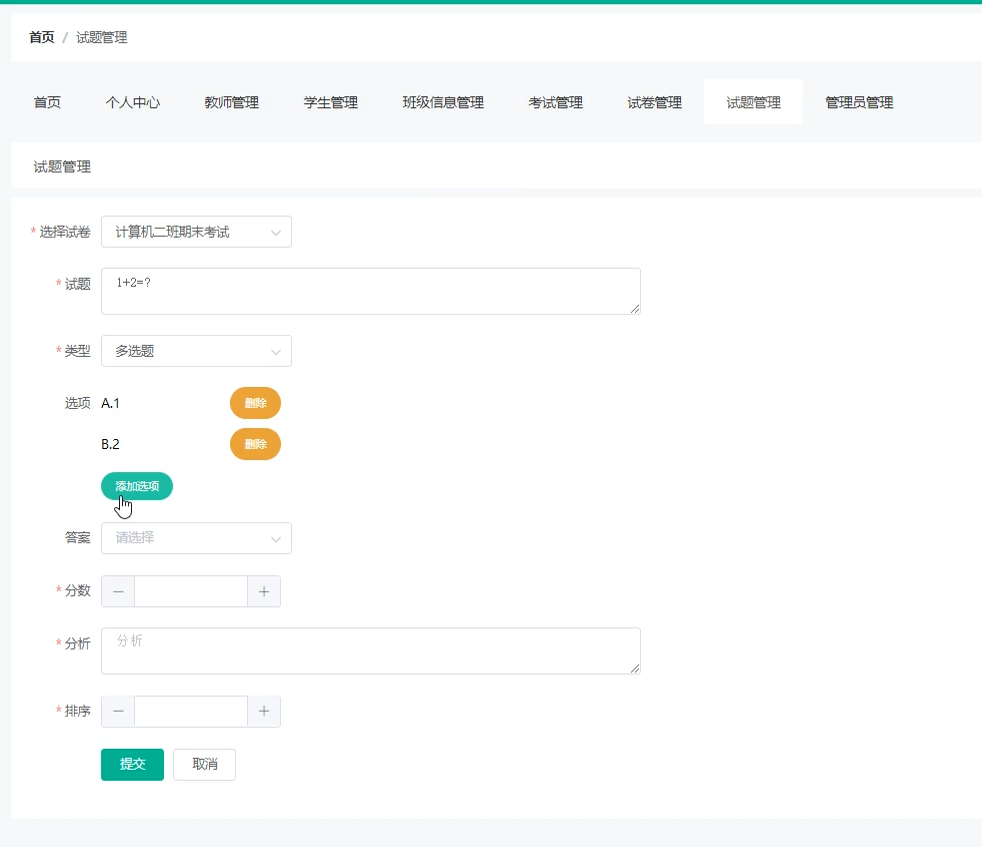Click resize handle of 分析 textarea
982x847 pixels.
635,668
